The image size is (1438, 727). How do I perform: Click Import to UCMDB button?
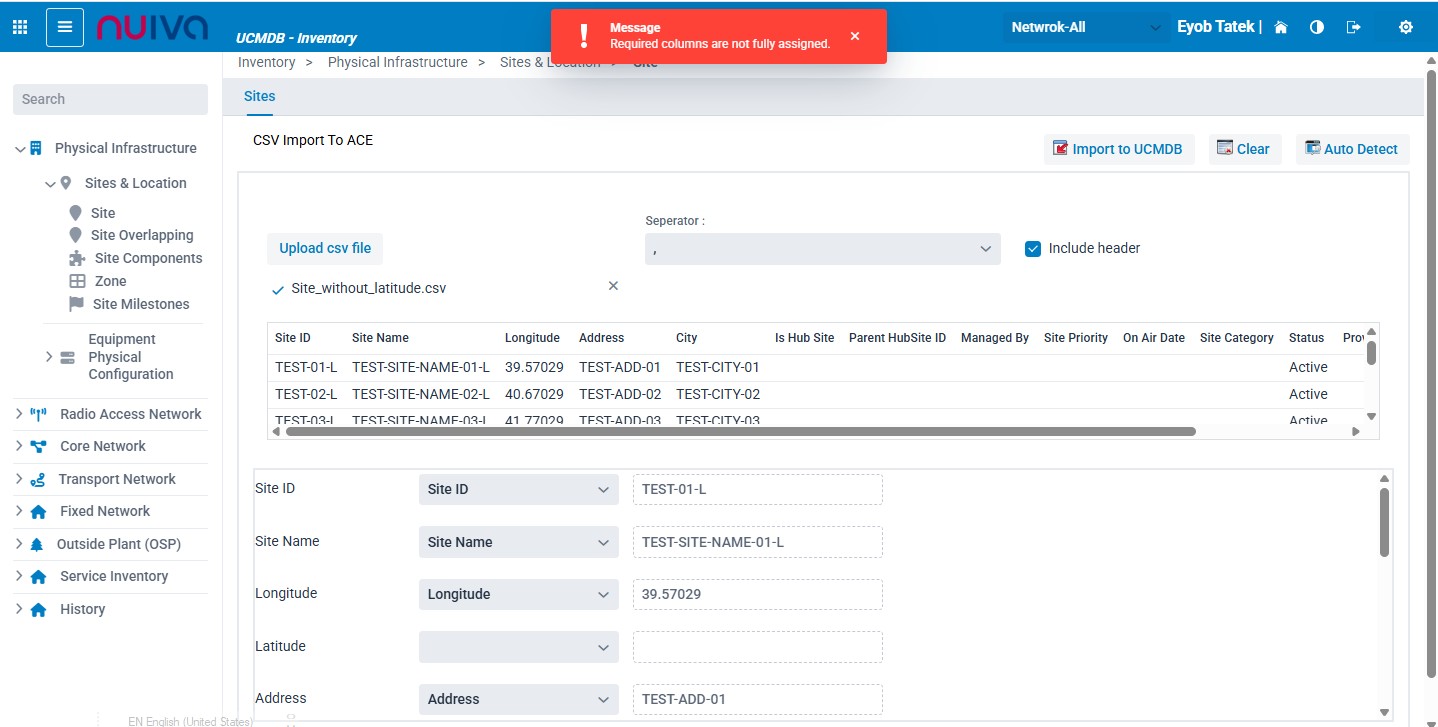[x=1118, y=149]
